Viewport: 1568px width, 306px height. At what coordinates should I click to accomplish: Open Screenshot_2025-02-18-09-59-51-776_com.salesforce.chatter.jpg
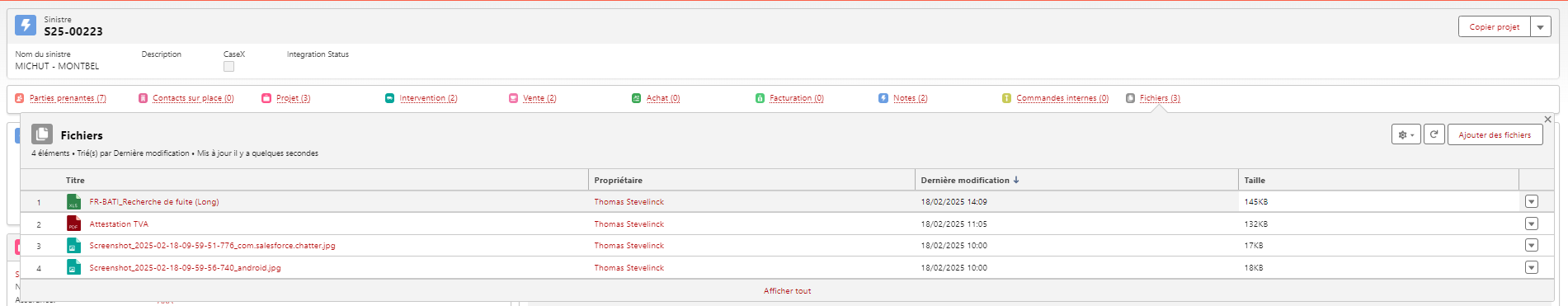(x=212, y=246)
